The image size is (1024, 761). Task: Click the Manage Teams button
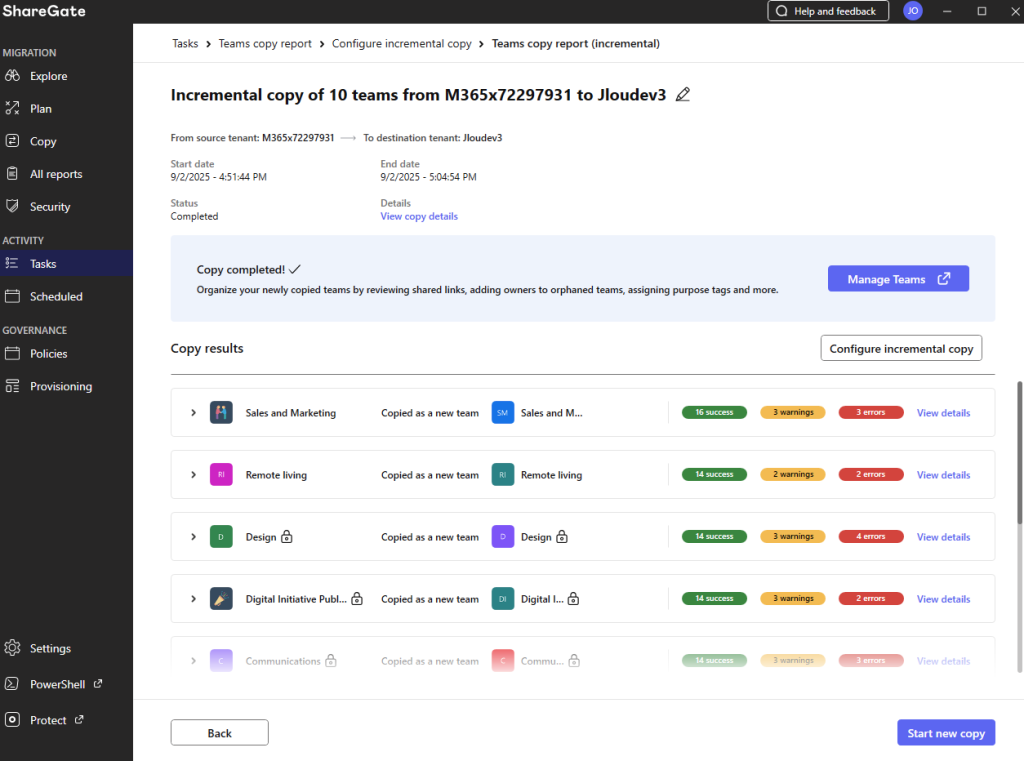click(x=898, y=279)
